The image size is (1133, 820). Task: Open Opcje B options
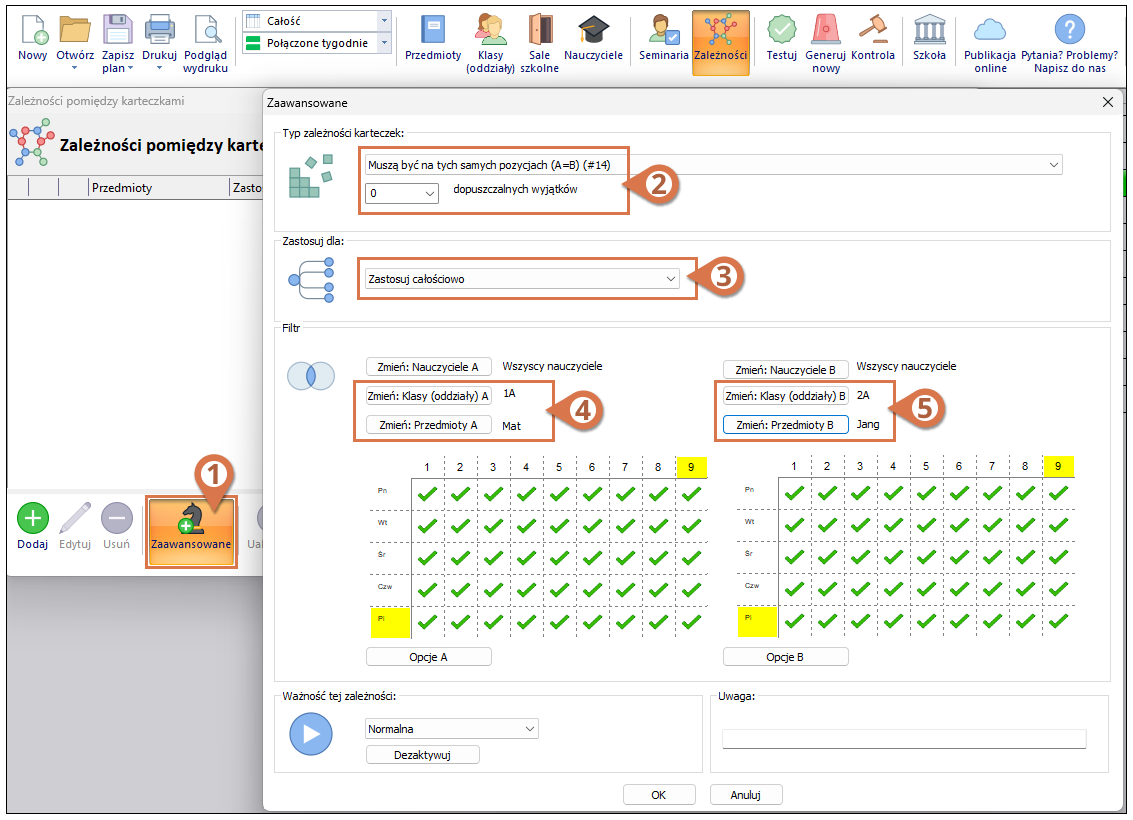point(785,657)
